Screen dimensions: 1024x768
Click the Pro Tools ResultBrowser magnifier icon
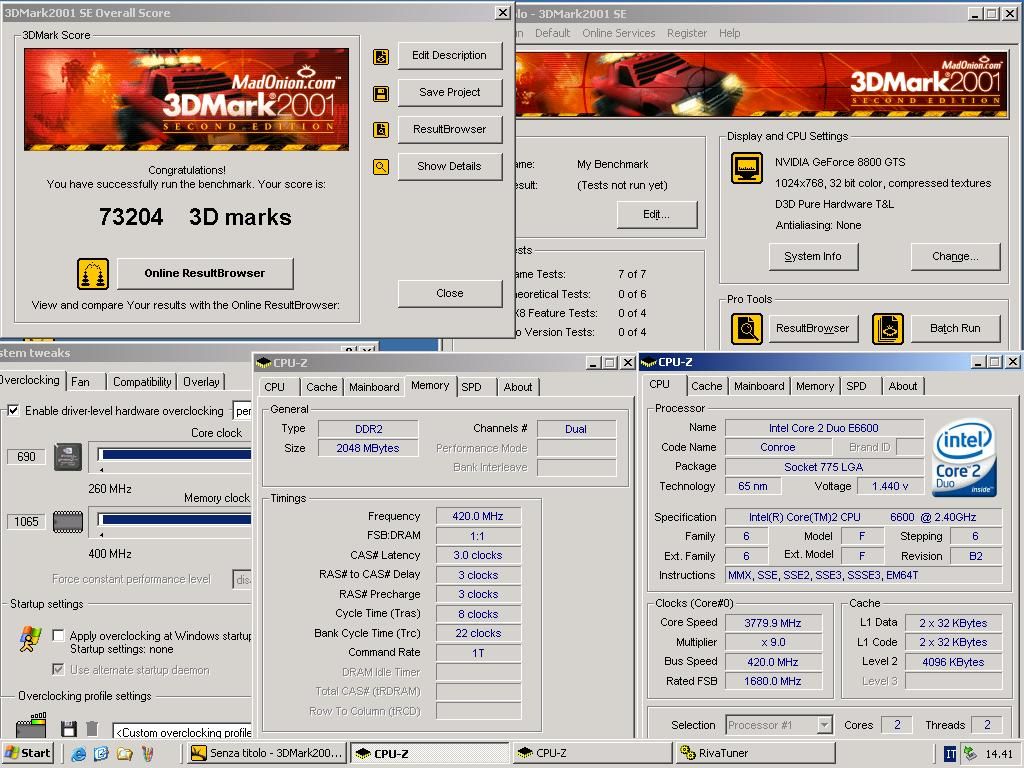pos(746,328)
